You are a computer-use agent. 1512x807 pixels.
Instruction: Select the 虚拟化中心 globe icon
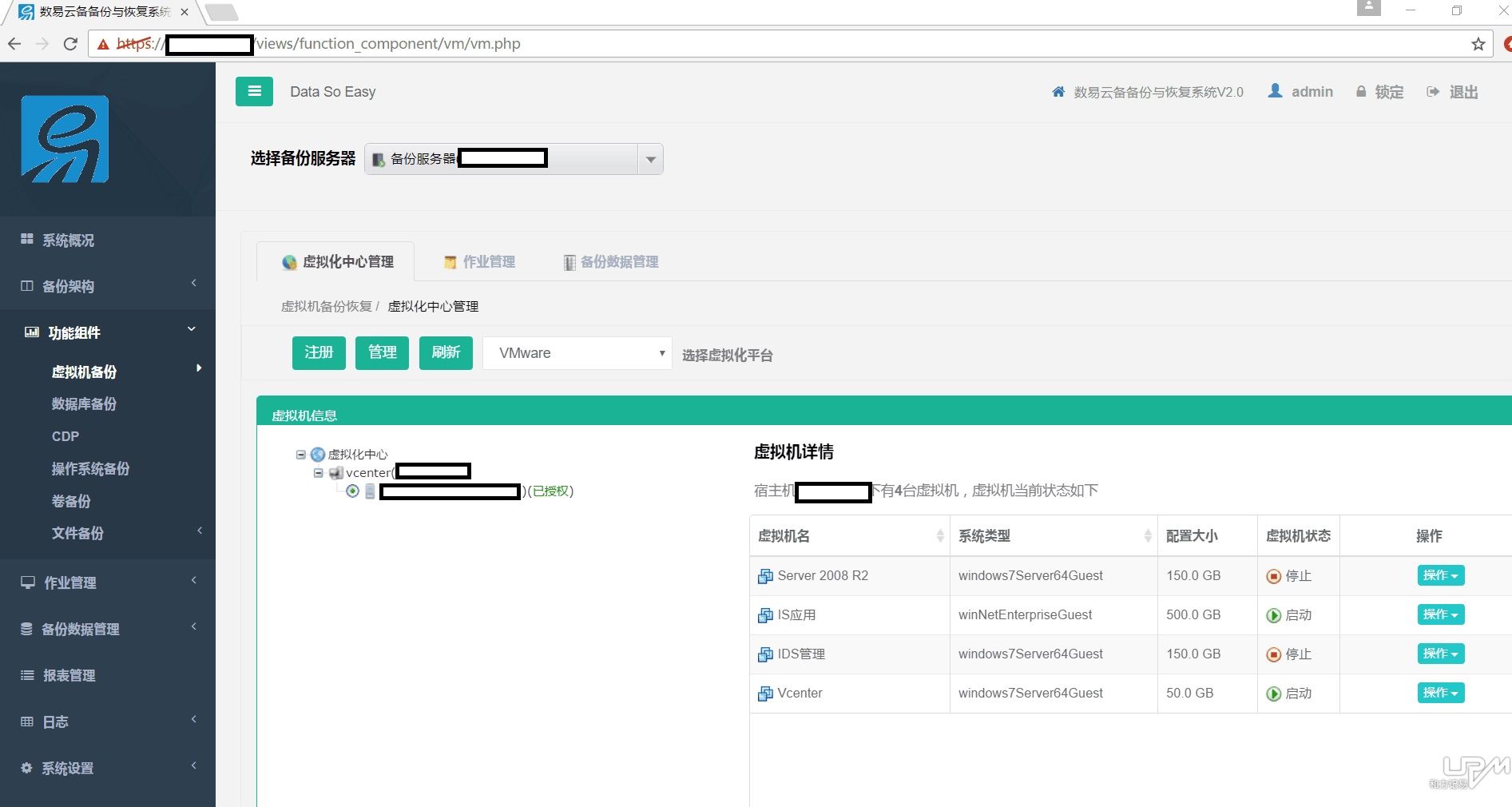318,455
